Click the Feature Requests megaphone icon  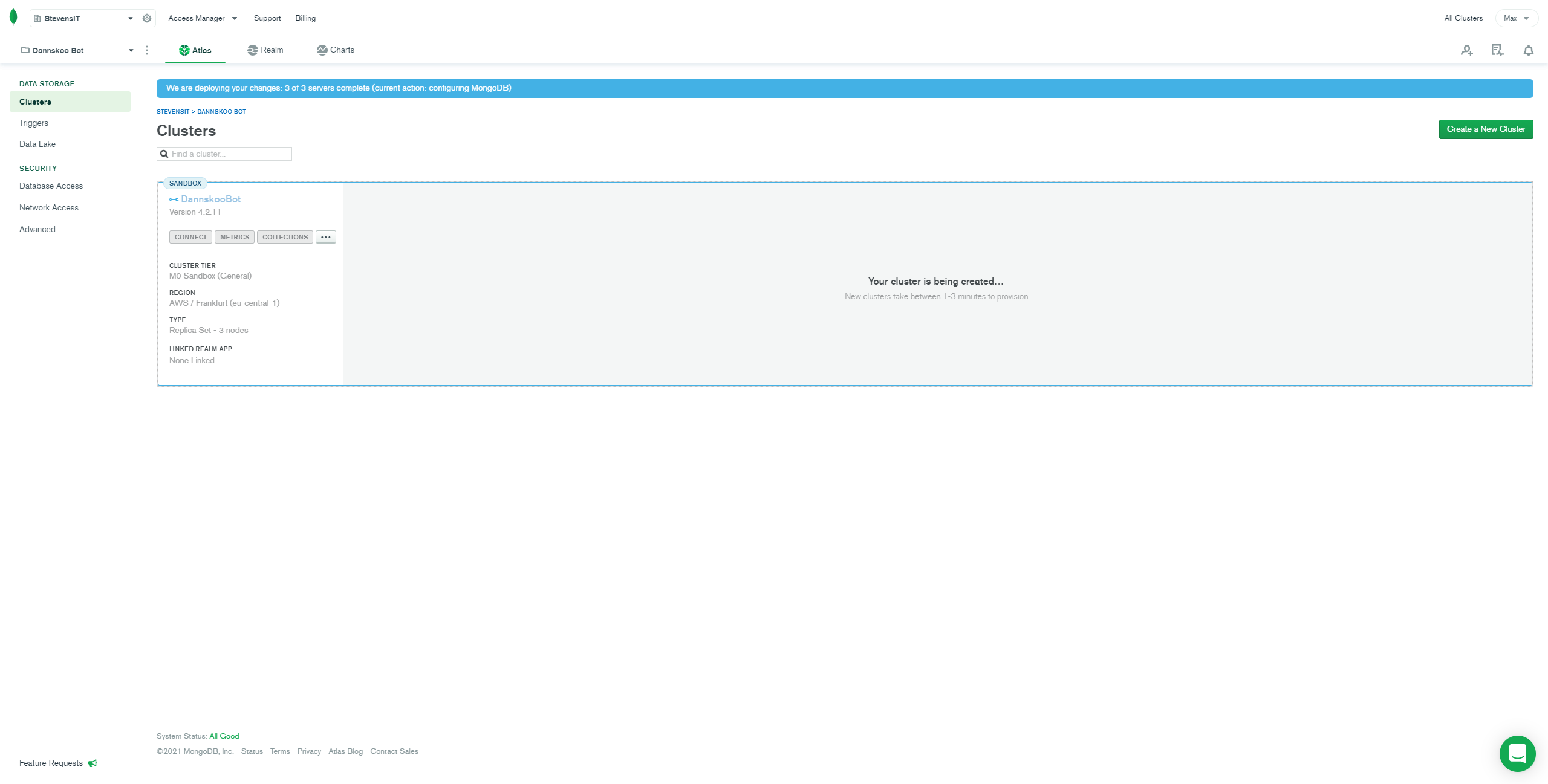[x=93, y=763]
